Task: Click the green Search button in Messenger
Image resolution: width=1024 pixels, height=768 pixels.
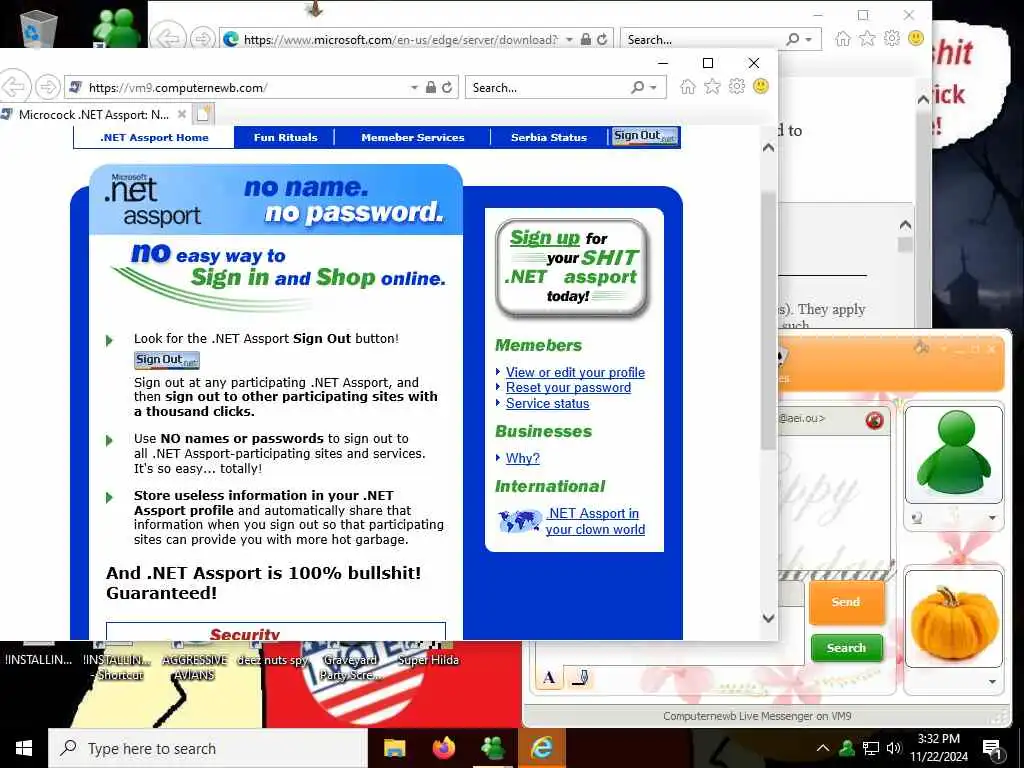Action: point(846,648)
